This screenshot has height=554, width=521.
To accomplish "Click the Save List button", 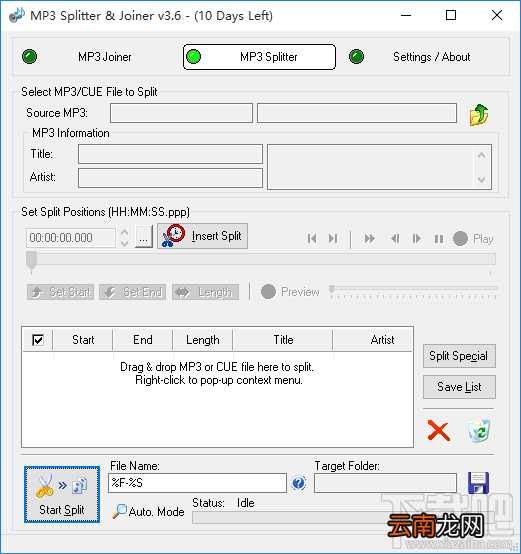I will pyautogui.click(x=459, y=387).
